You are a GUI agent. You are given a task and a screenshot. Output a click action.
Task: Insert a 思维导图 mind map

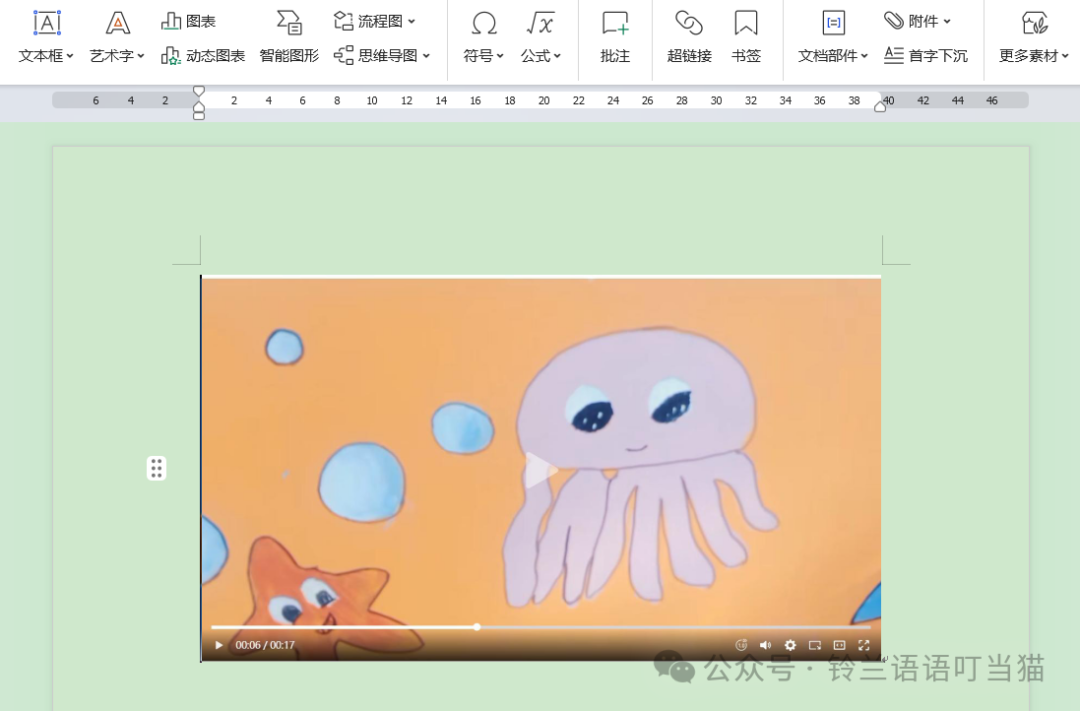(x=382, y=55)
